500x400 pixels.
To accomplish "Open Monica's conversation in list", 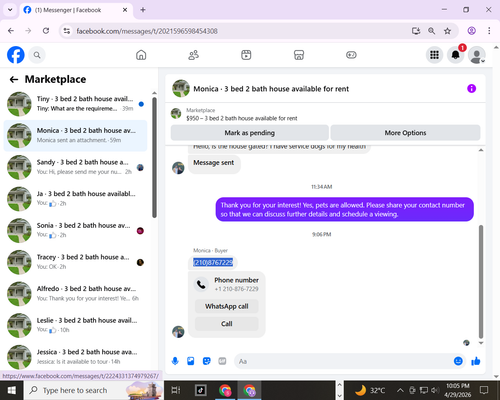I will [x=75, y=135].
